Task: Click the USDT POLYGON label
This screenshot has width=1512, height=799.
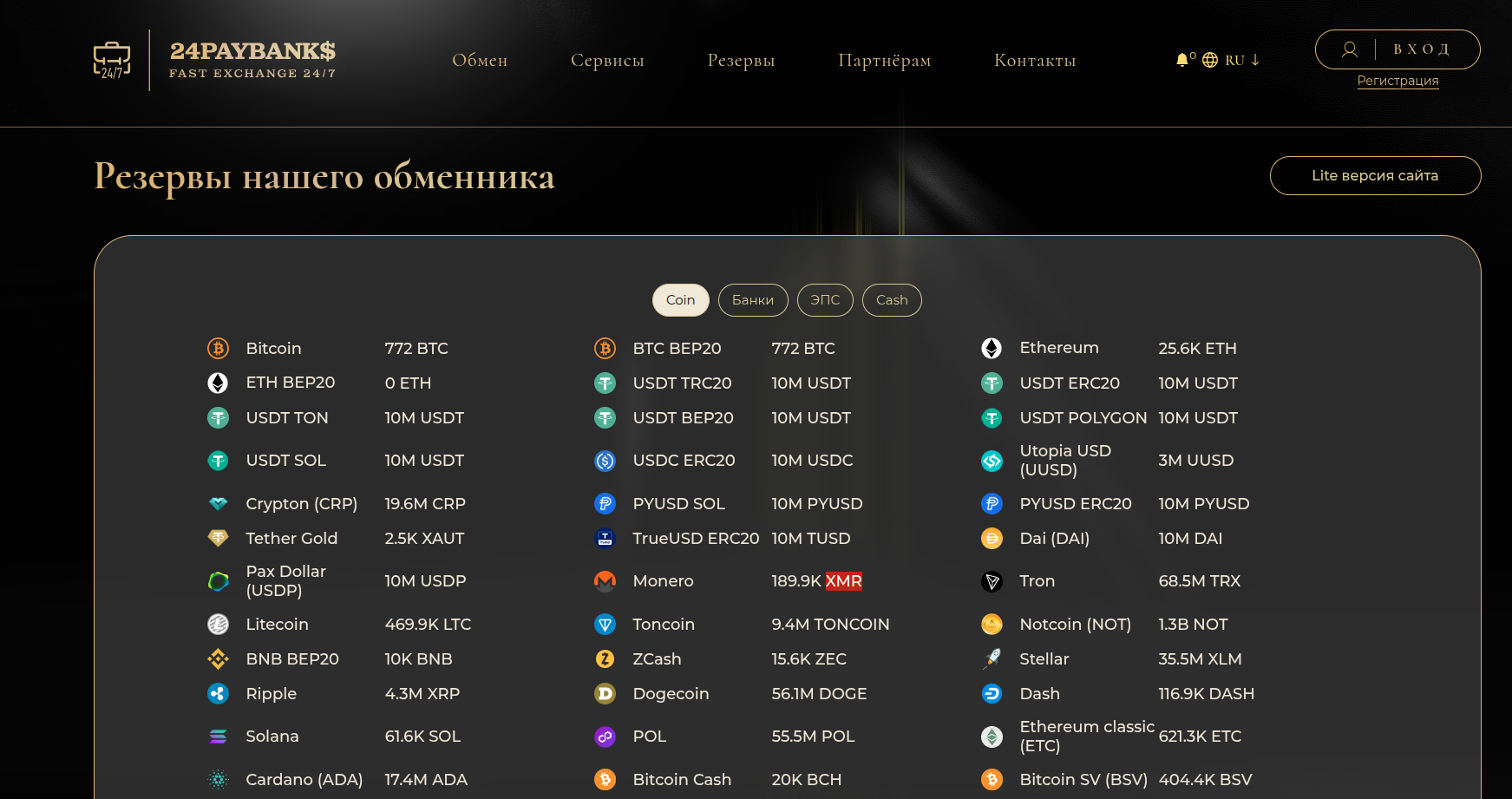Action: (1083, 418)
